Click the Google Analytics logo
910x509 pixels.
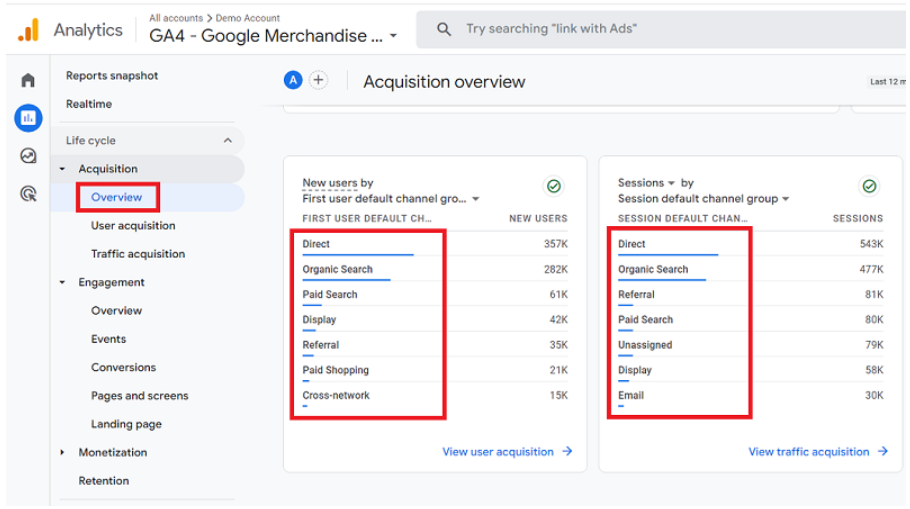point(28,30)
